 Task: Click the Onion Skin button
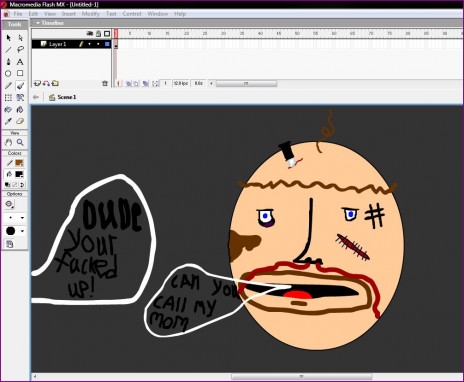128,83
